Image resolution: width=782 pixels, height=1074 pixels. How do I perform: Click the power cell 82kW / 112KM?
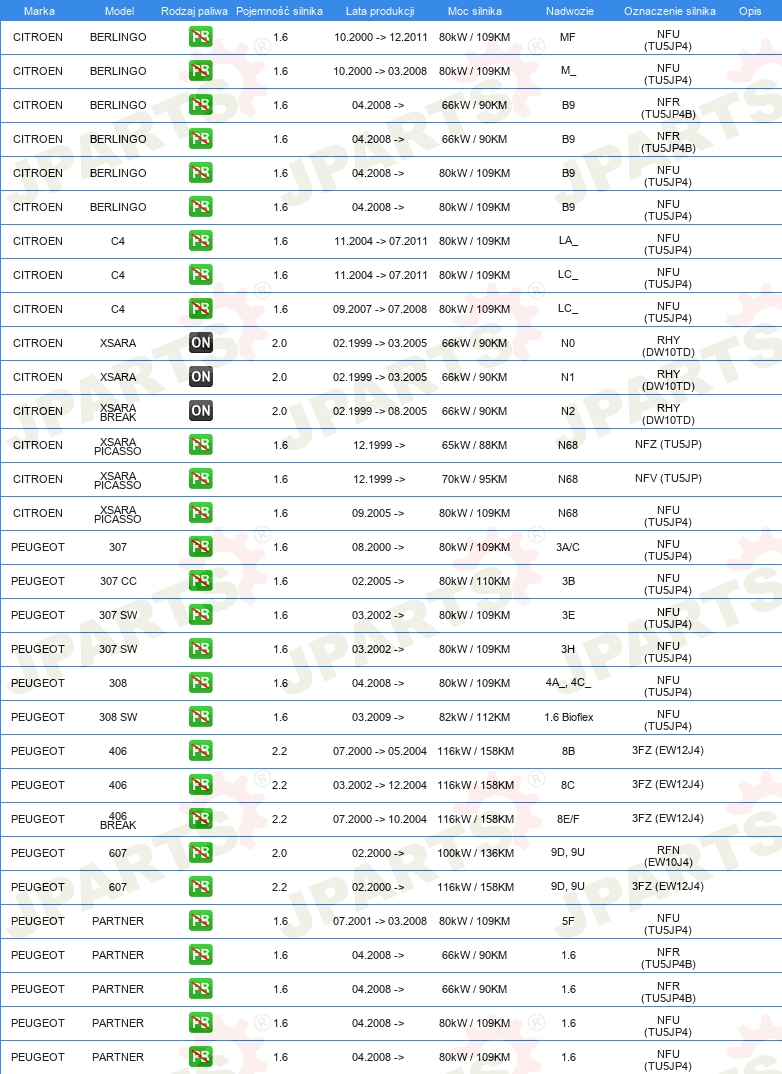point(475,717)
